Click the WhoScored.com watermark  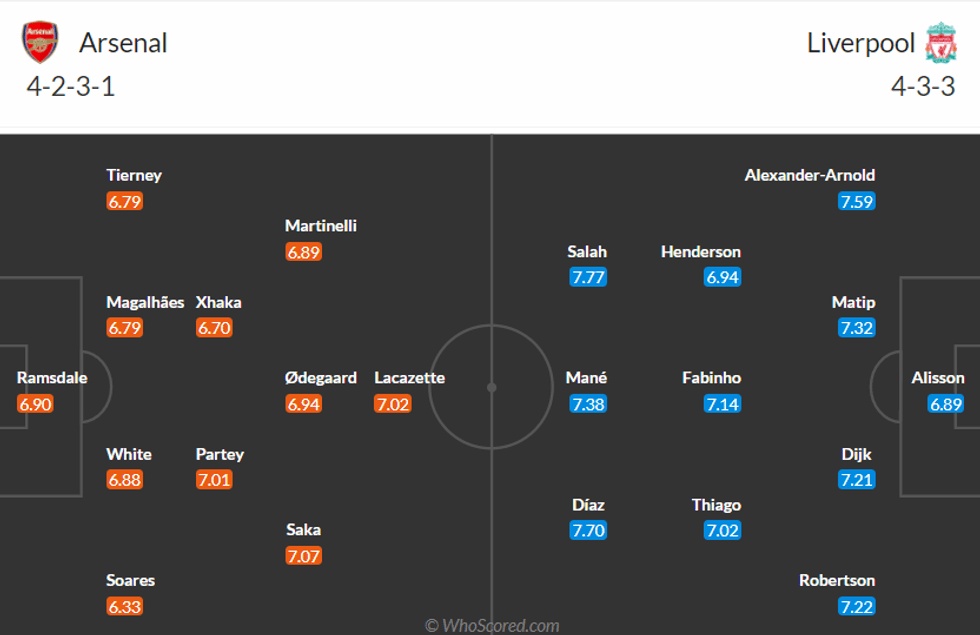pos(492,626)
